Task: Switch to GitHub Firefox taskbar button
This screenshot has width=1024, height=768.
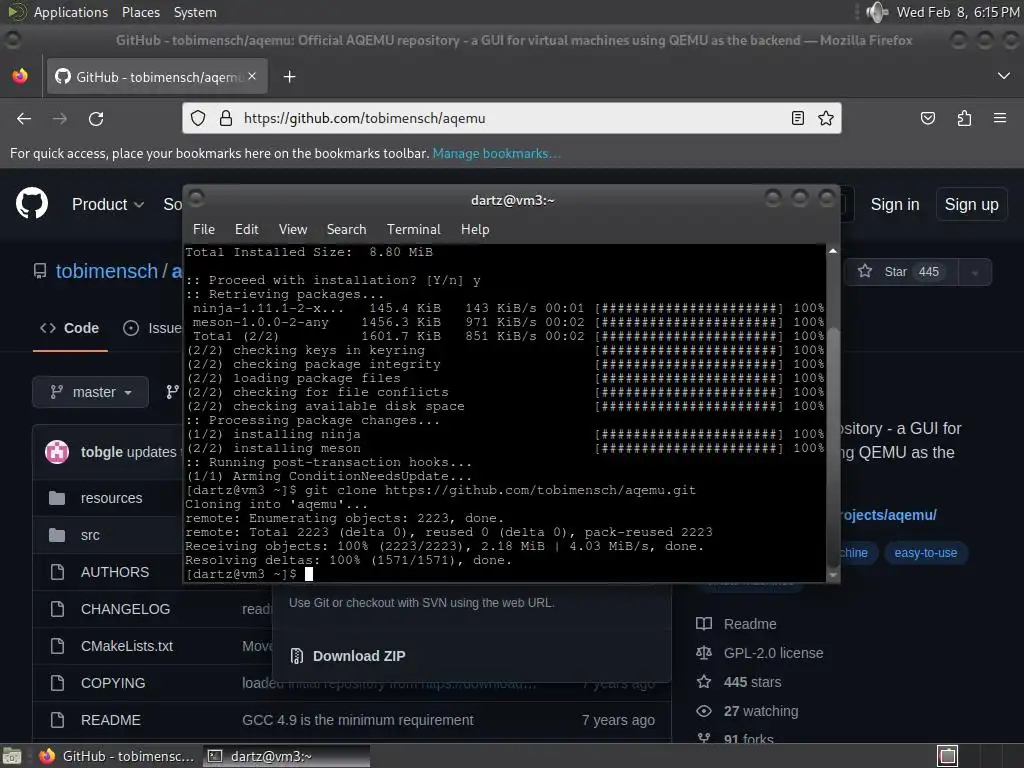Action: click(x=116, y=756)
